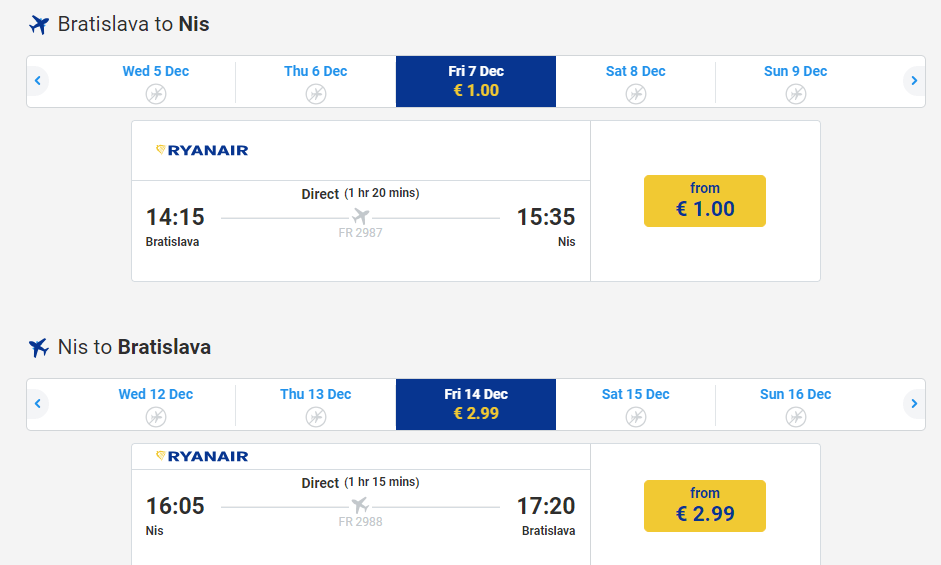Select the Sun 16 Dec date tab
The height and width of the screenshot is (565, 941).
point(796,404)
